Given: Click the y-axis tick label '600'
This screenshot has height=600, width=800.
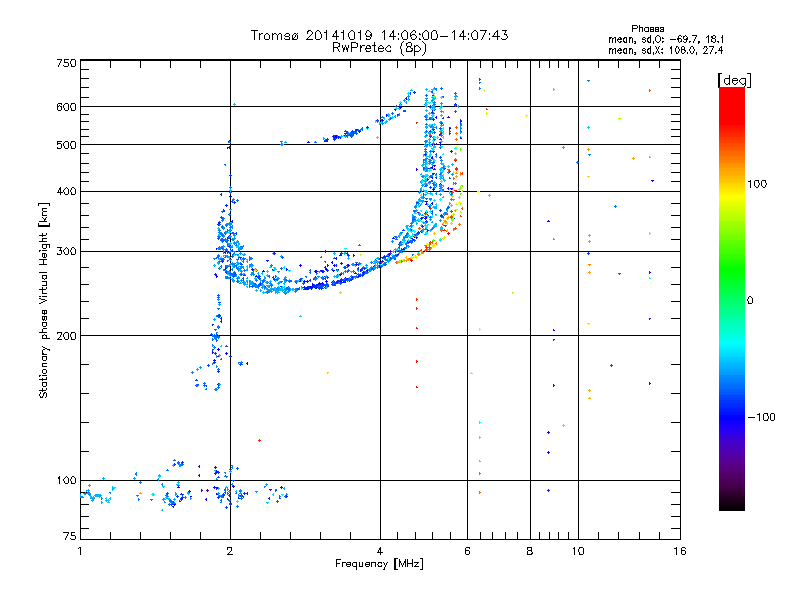Looking at the screenshot, I should click(x=66, y=107).
